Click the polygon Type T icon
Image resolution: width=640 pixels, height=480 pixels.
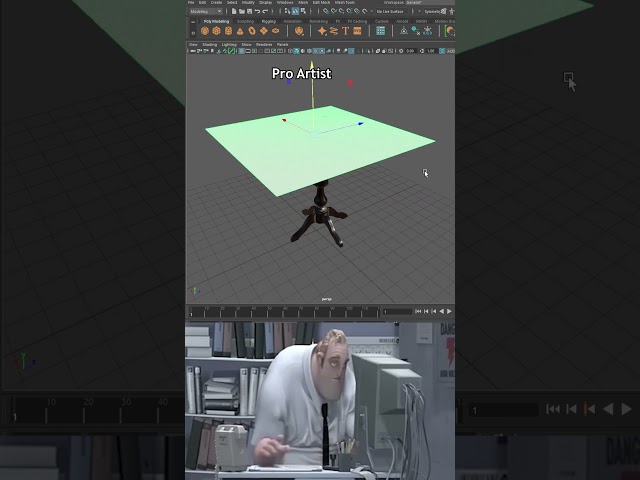coord(345,31)
